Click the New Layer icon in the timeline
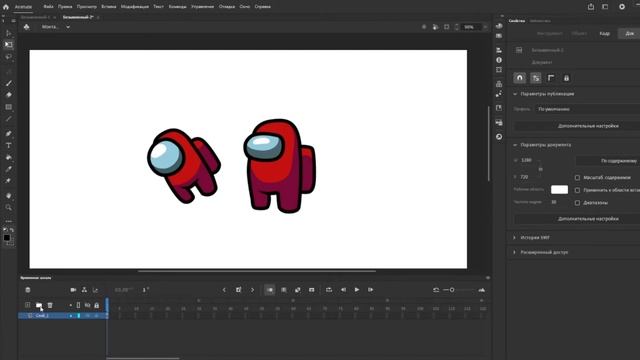640x360 pixels. [x=27, y=305]
